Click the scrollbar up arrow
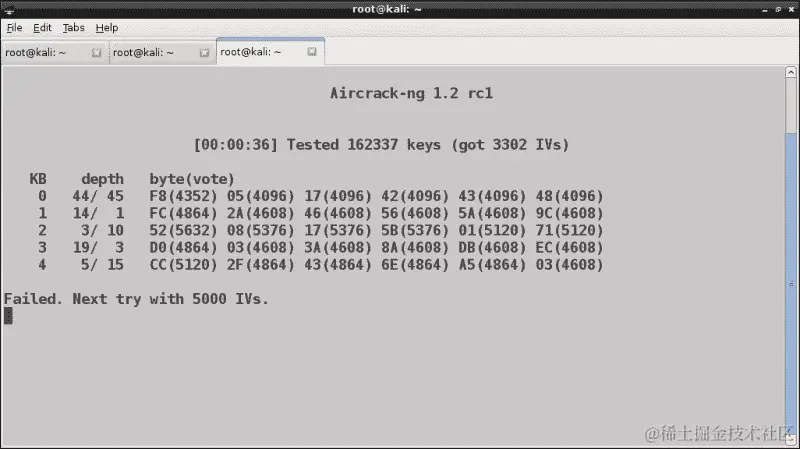The height and width of the screenshot is (449, 800). point(791,72)
